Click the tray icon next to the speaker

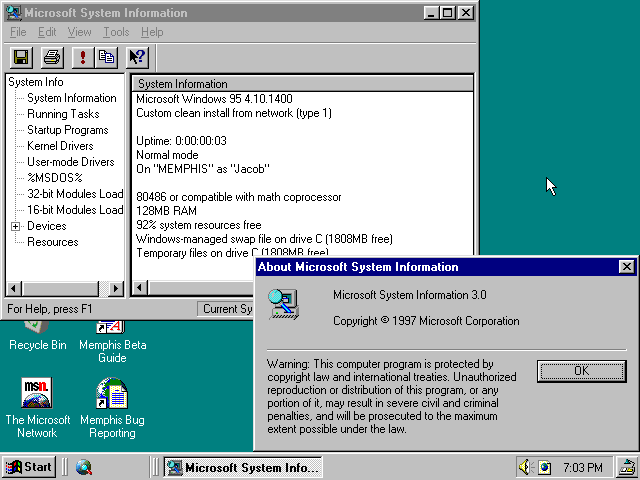coord(544,467)
